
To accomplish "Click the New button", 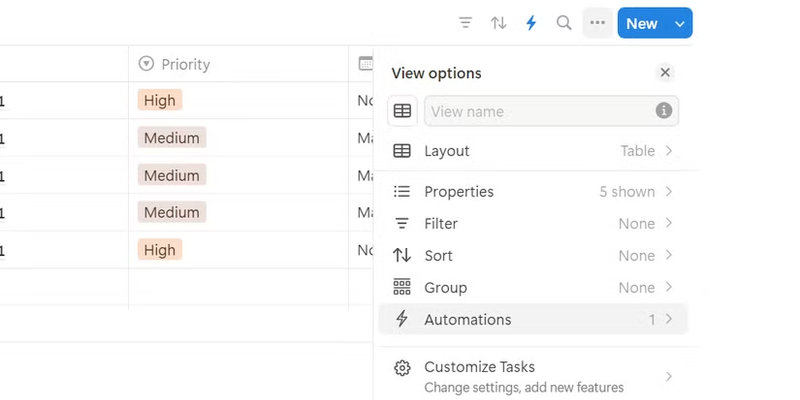I will tap(642, 23).
